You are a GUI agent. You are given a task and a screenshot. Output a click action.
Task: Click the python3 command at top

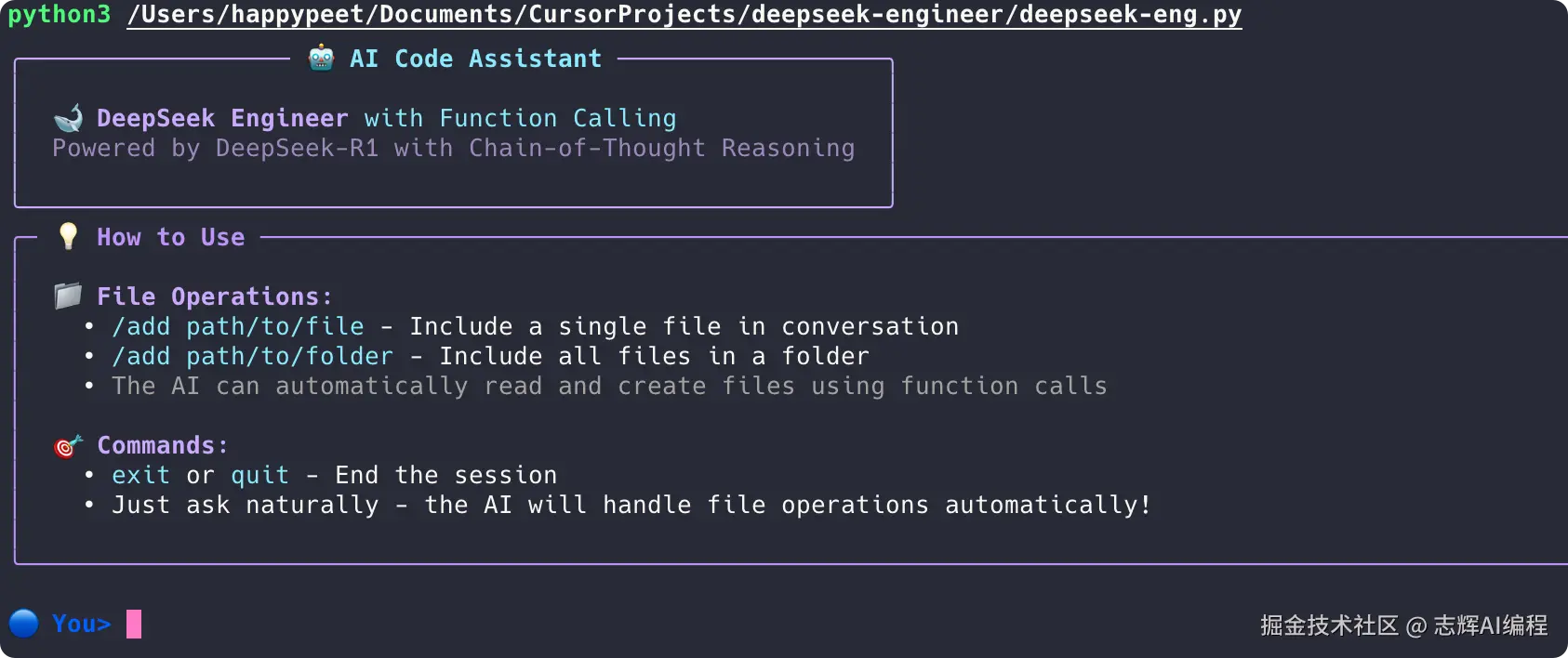click(60, 15)
